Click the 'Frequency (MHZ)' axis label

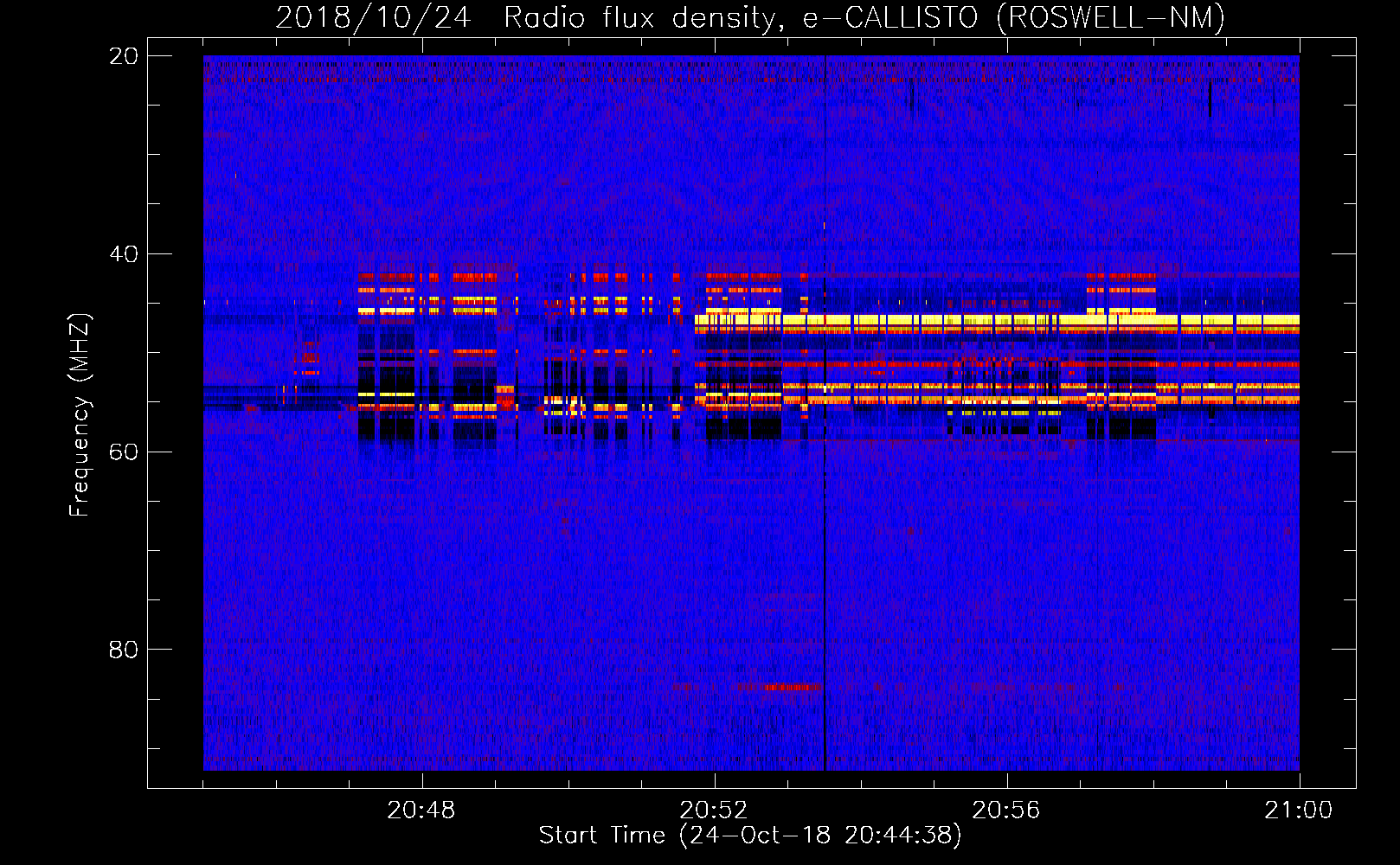click(x=80, y=415)
